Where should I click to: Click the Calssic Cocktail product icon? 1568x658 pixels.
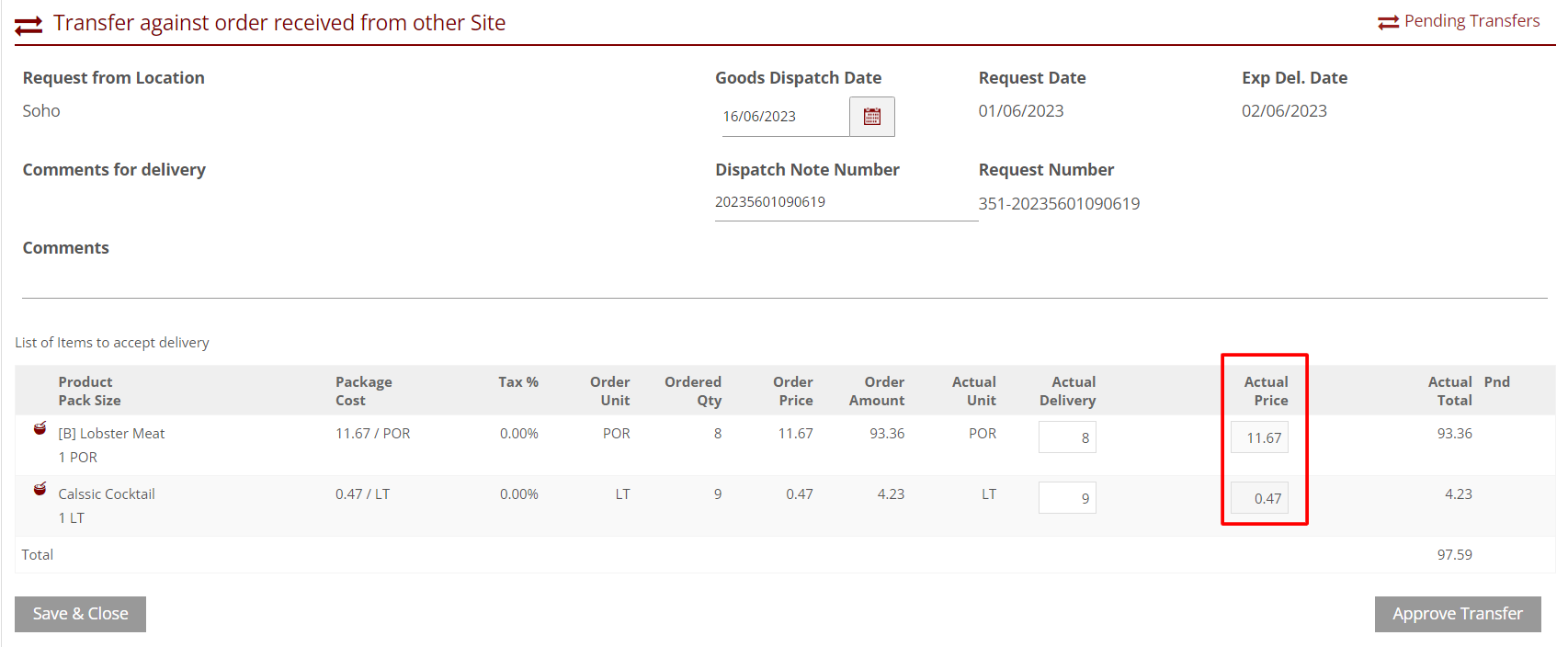(x=40, y=489)
